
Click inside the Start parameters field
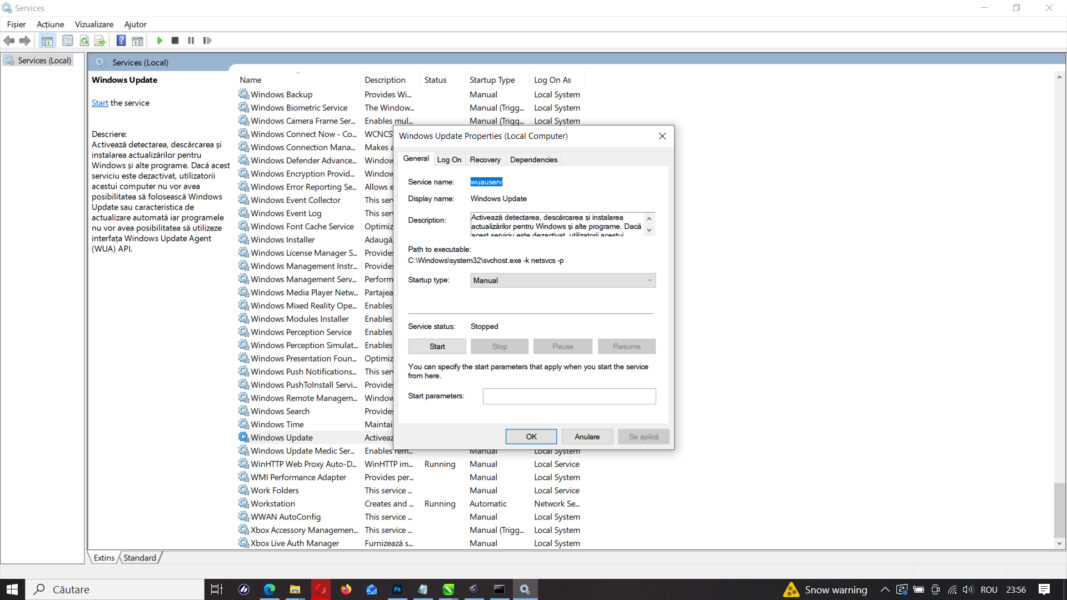click(568, 396)
